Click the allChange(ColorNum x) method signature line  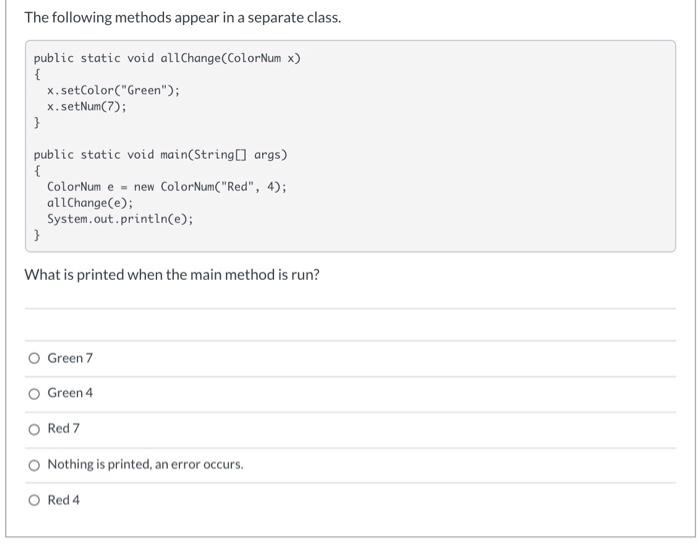point(167,58)
